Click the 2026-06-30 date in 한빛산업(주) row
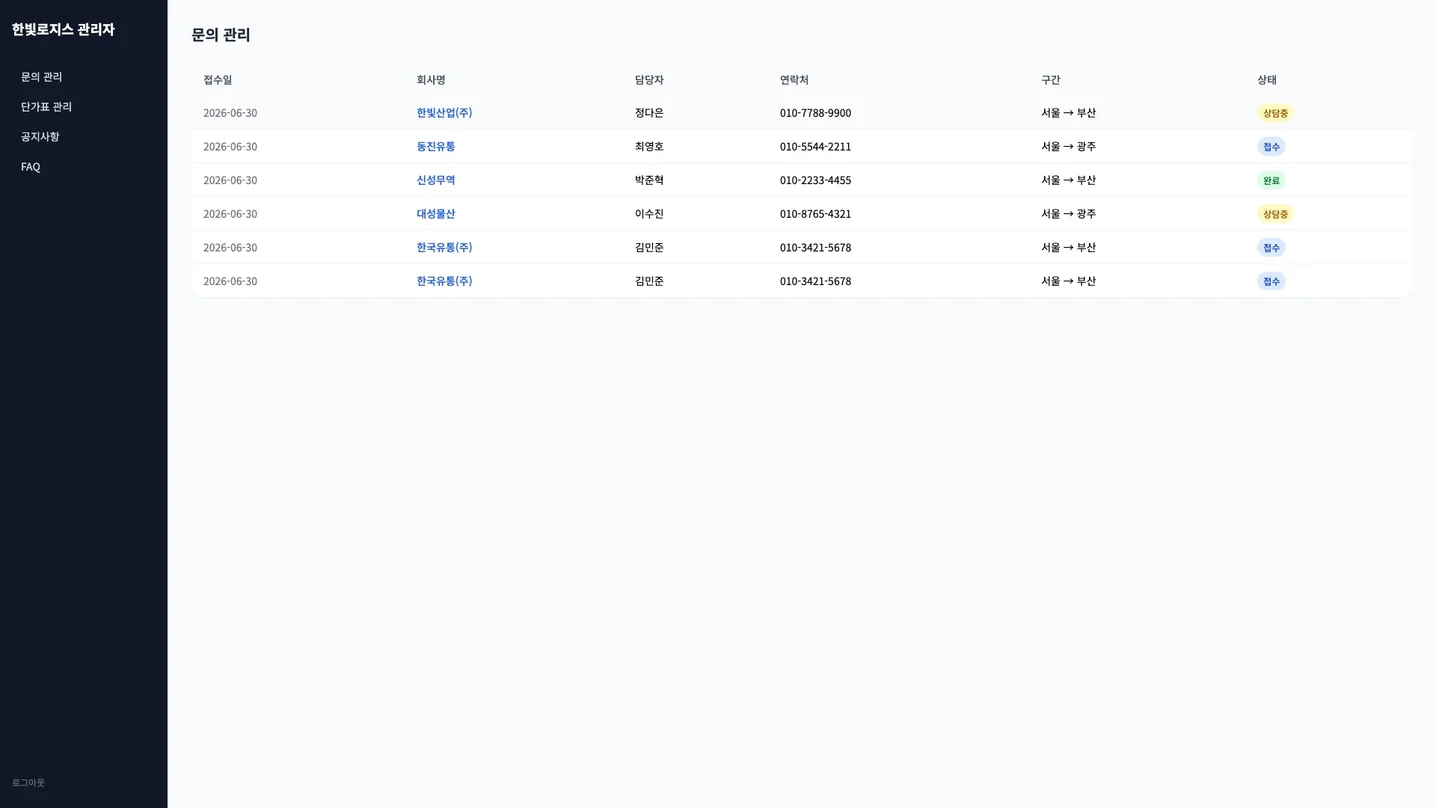Image resolution: width=1436 pixels, height=808 pixels. [230, 113]
